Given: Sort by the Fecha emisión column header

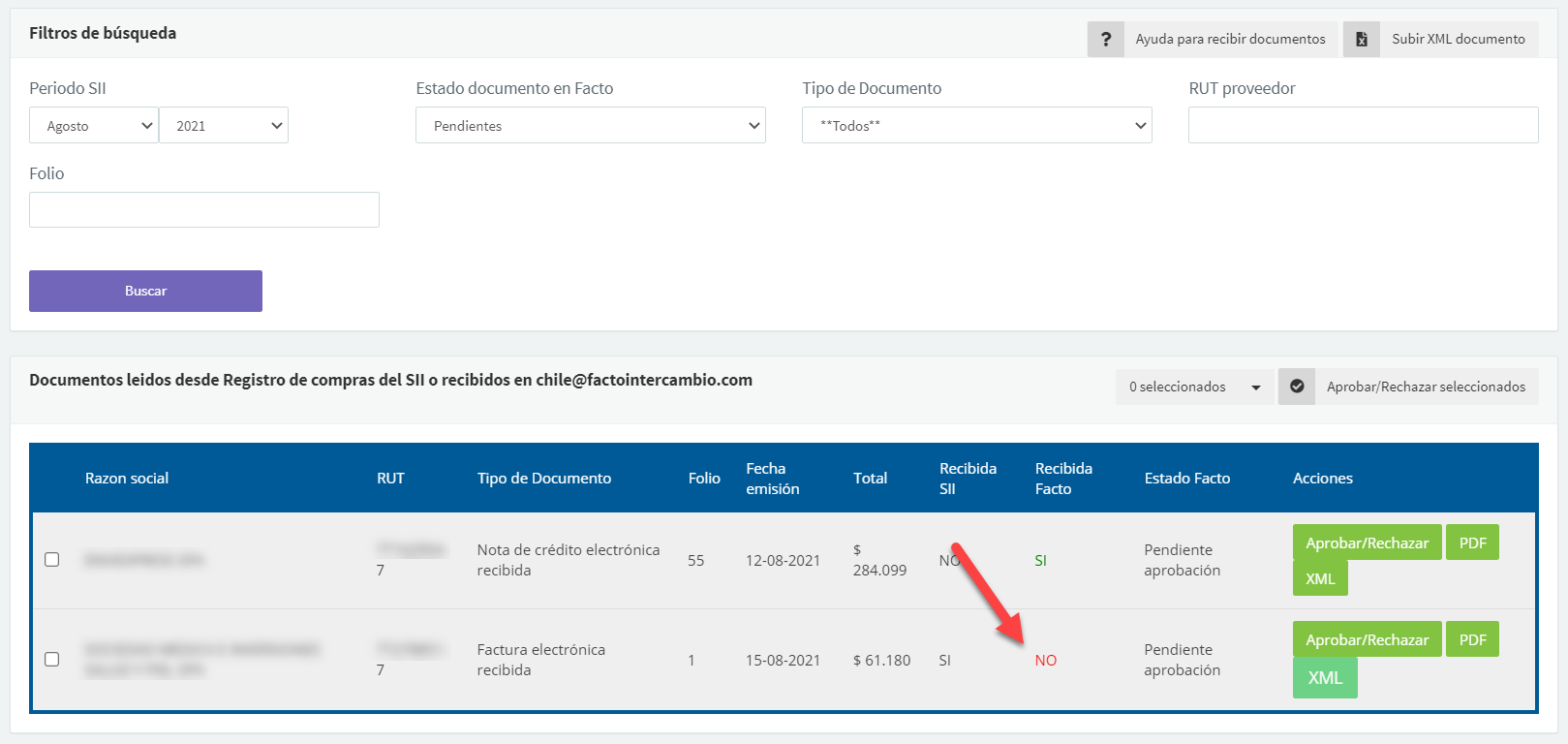Looking at the screenshot, I should (x=772, y=479).
